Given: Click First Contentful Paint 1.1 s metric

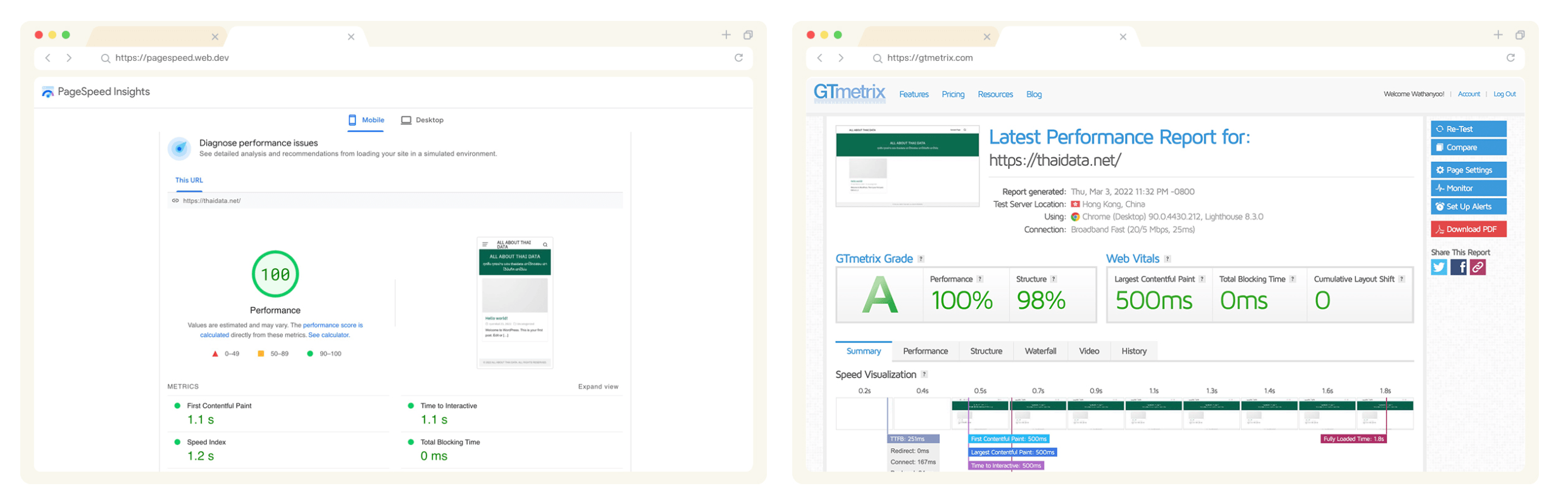Looking at the screenshot, I should (278, 413).
